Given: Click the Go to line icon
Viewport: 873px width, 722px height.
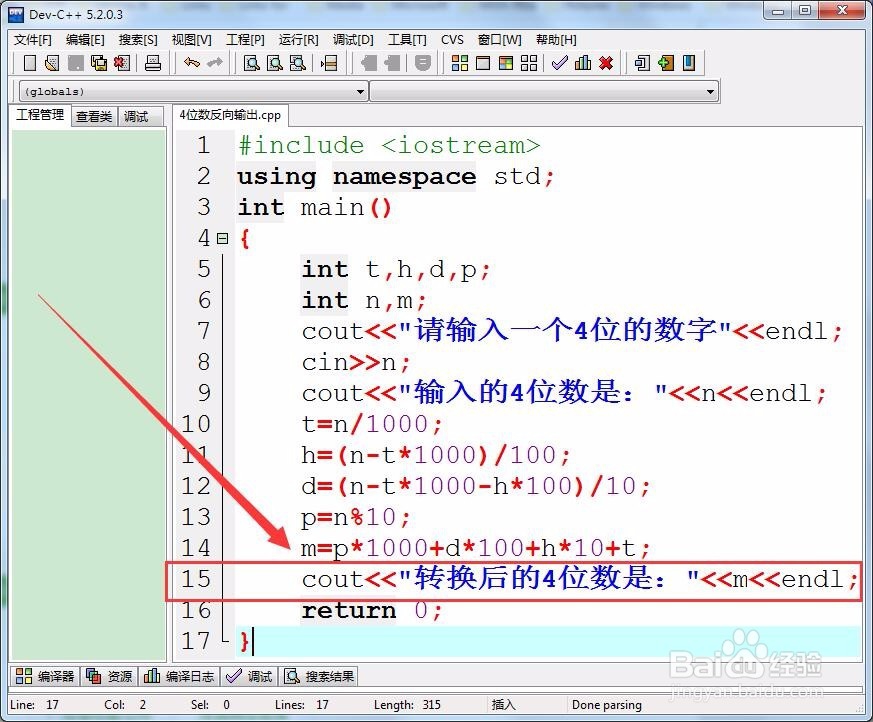Looking at the screenshot, I should point(329,63).
